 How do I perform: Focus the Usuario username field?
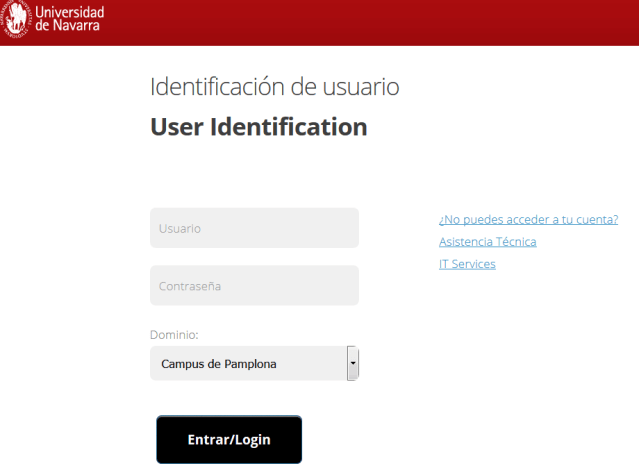pos(254,228)
